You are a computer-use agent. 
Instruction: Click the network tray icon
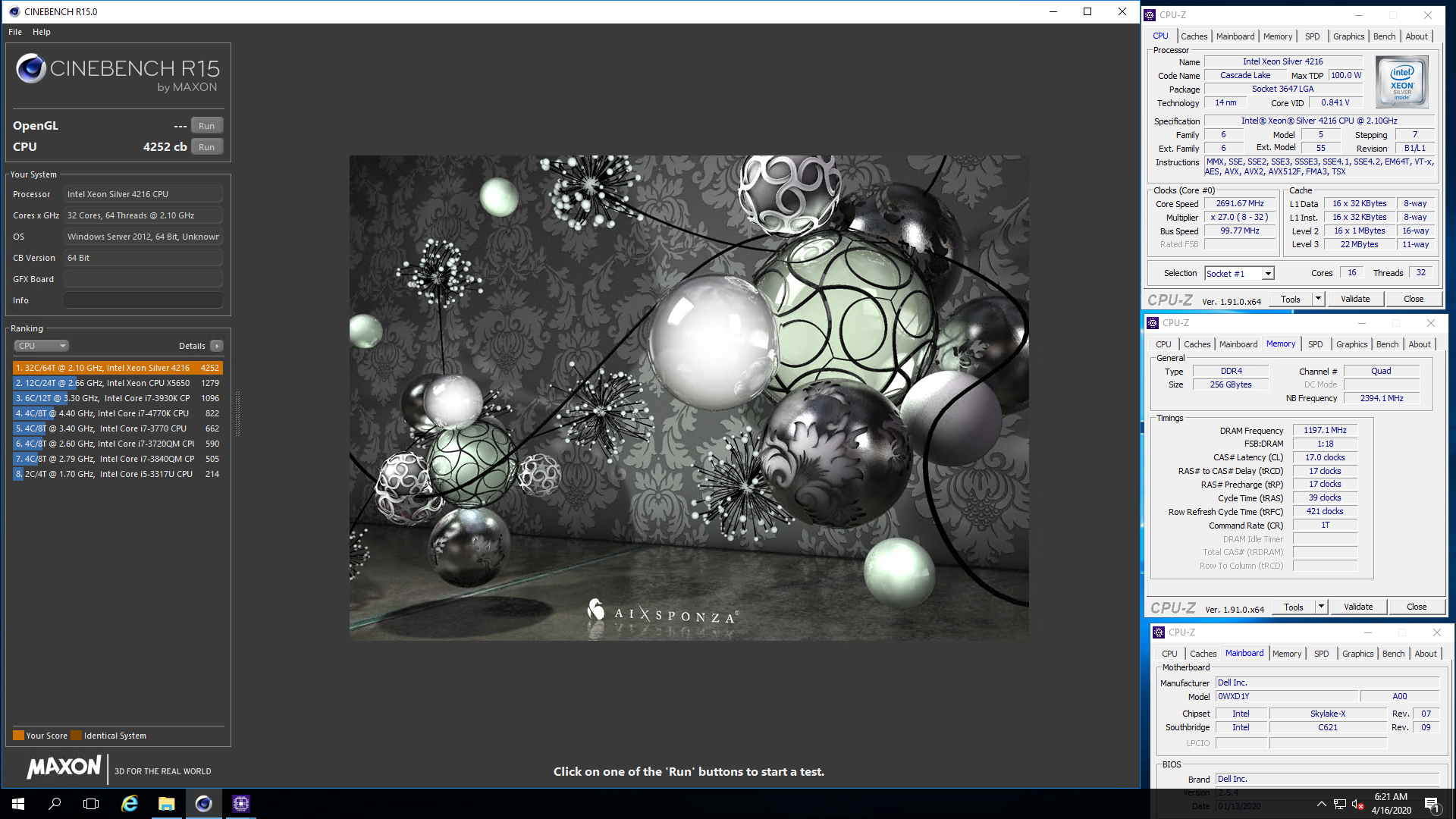pos(1340,805)
